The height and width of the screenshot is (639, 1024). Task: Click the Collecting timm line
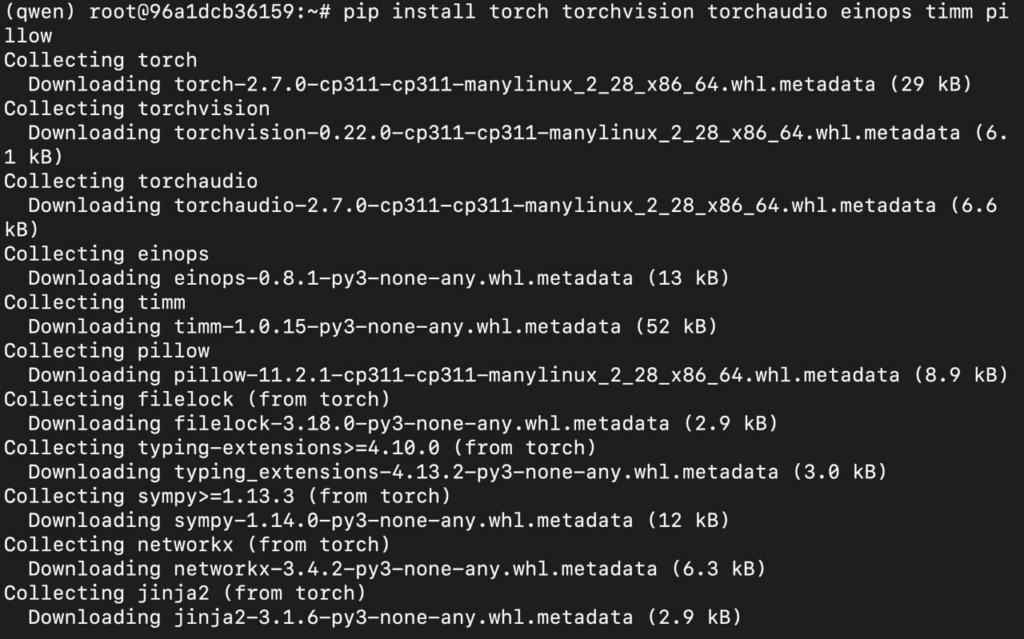[95, 302]
